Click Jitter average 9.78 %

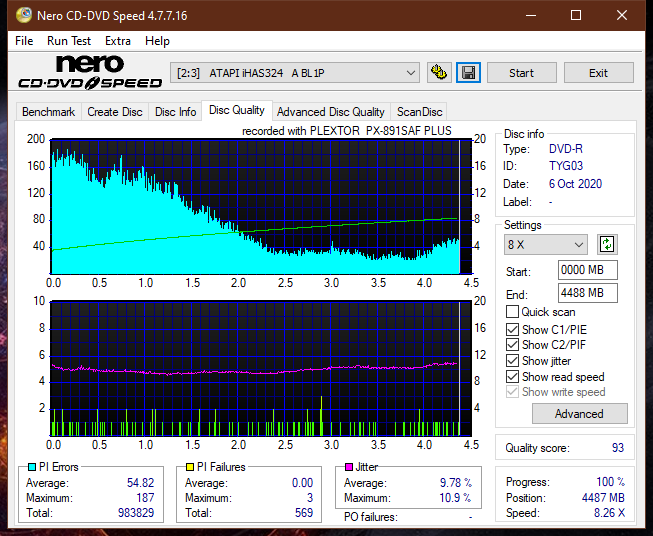pyautogui.click(x=456, y=482)
